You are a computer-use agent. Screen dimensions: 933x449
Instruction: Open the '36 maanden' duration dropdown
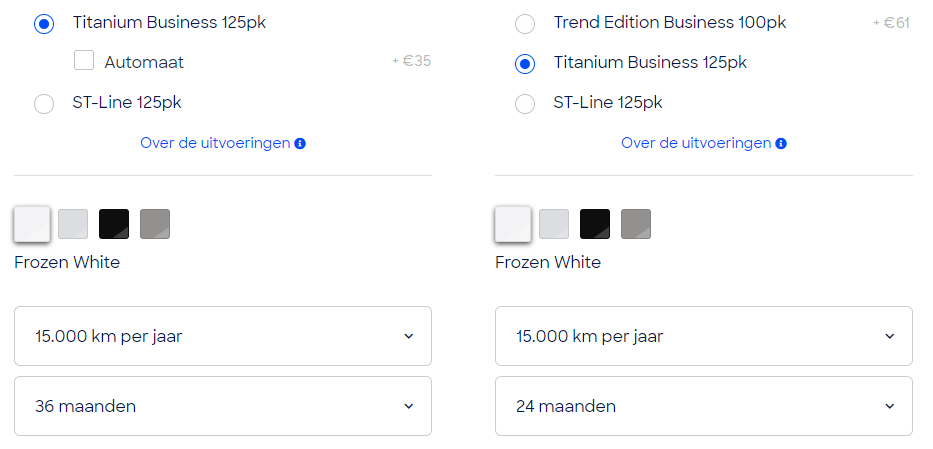point(223,406)
